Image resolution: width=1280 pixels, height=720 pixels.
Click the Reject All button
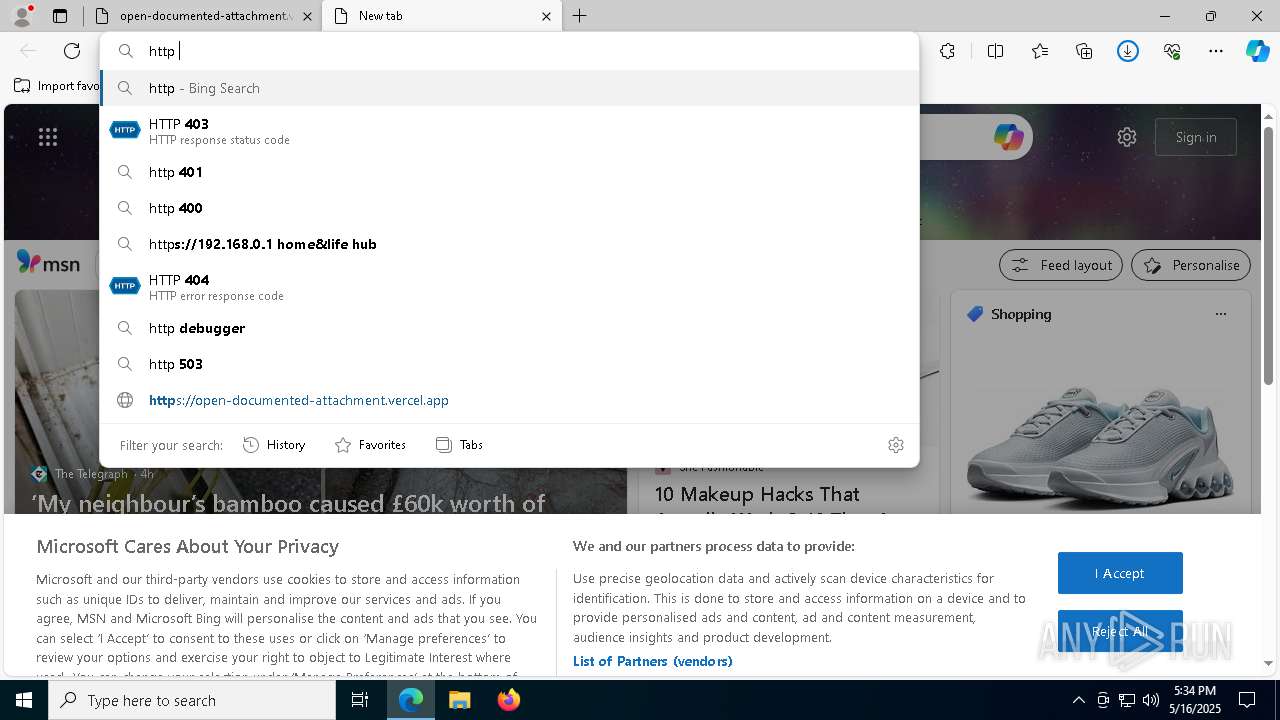tap(1120, 631)
